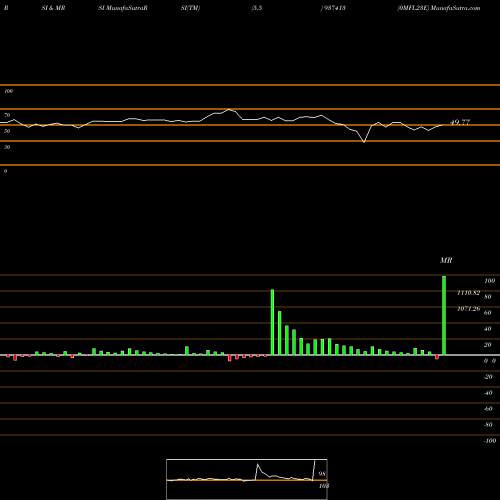Click the MR label above the bar chart

(446, 260)
